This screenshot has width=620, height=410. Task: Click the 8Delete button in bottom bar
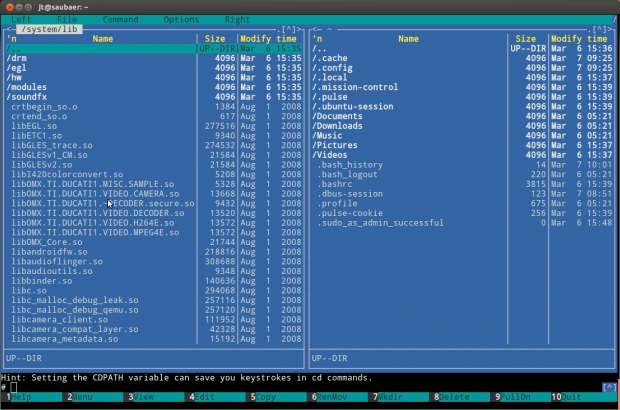pos(455,397)
